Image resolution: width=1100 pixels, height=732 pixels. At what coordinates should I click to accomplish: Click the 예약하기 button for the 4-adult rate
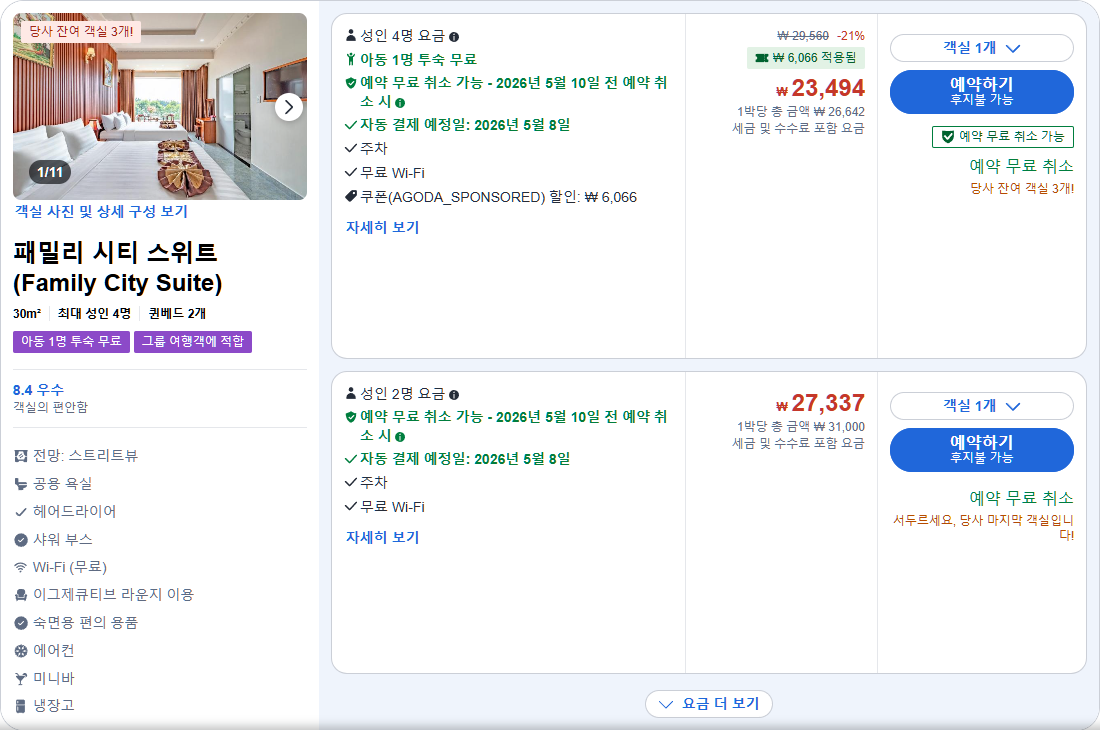point(981,91)
